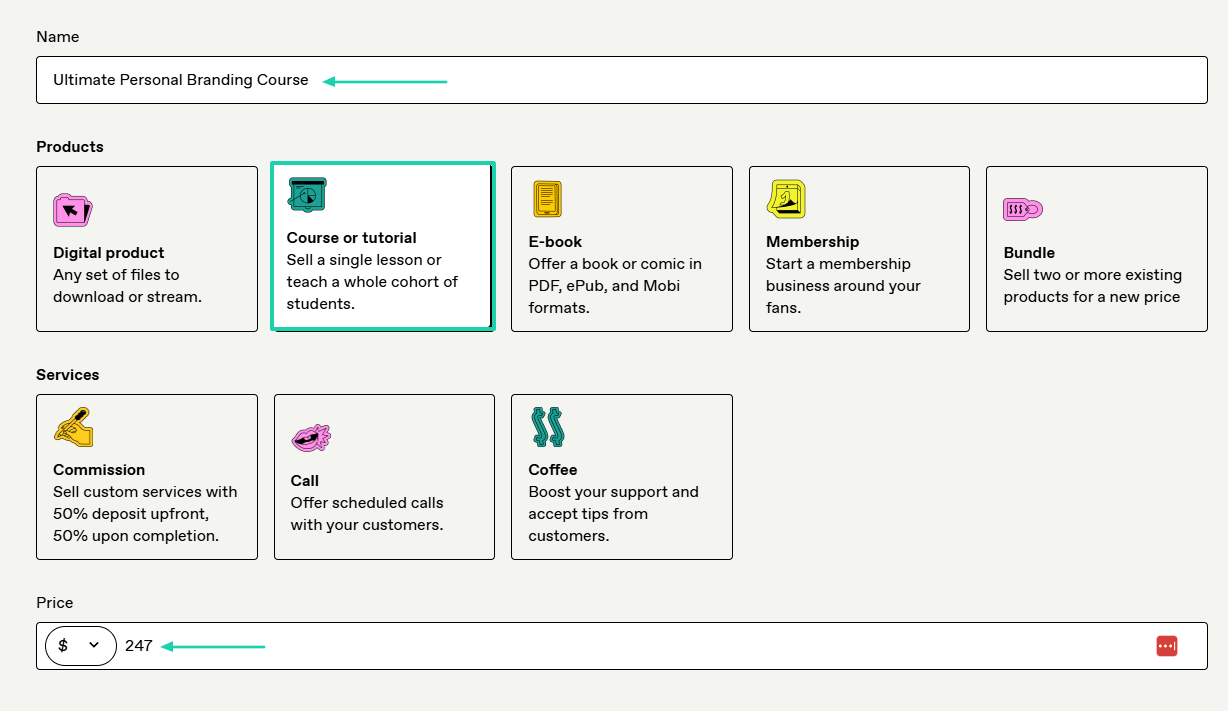Click the Course or tutorial presentation icon
This screenshot has height=711, width=1228.
307,194
